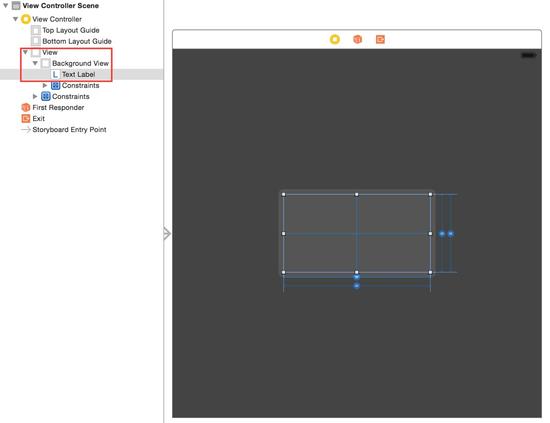Click the yellow View Controller icon in scene dock
This screenshot has width=550, height=423.
click(x=335, y=39)
